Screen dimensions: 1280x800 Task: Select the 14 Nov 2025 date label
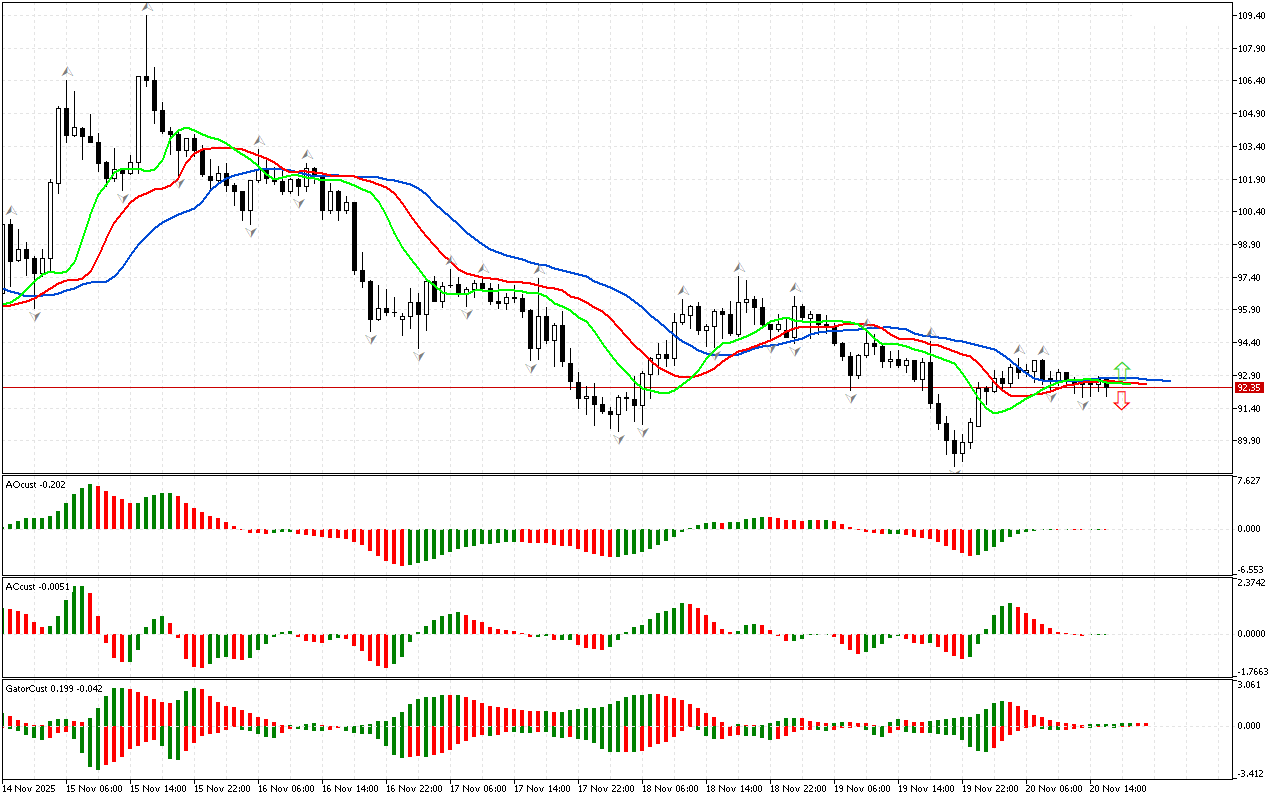point(31,789)
